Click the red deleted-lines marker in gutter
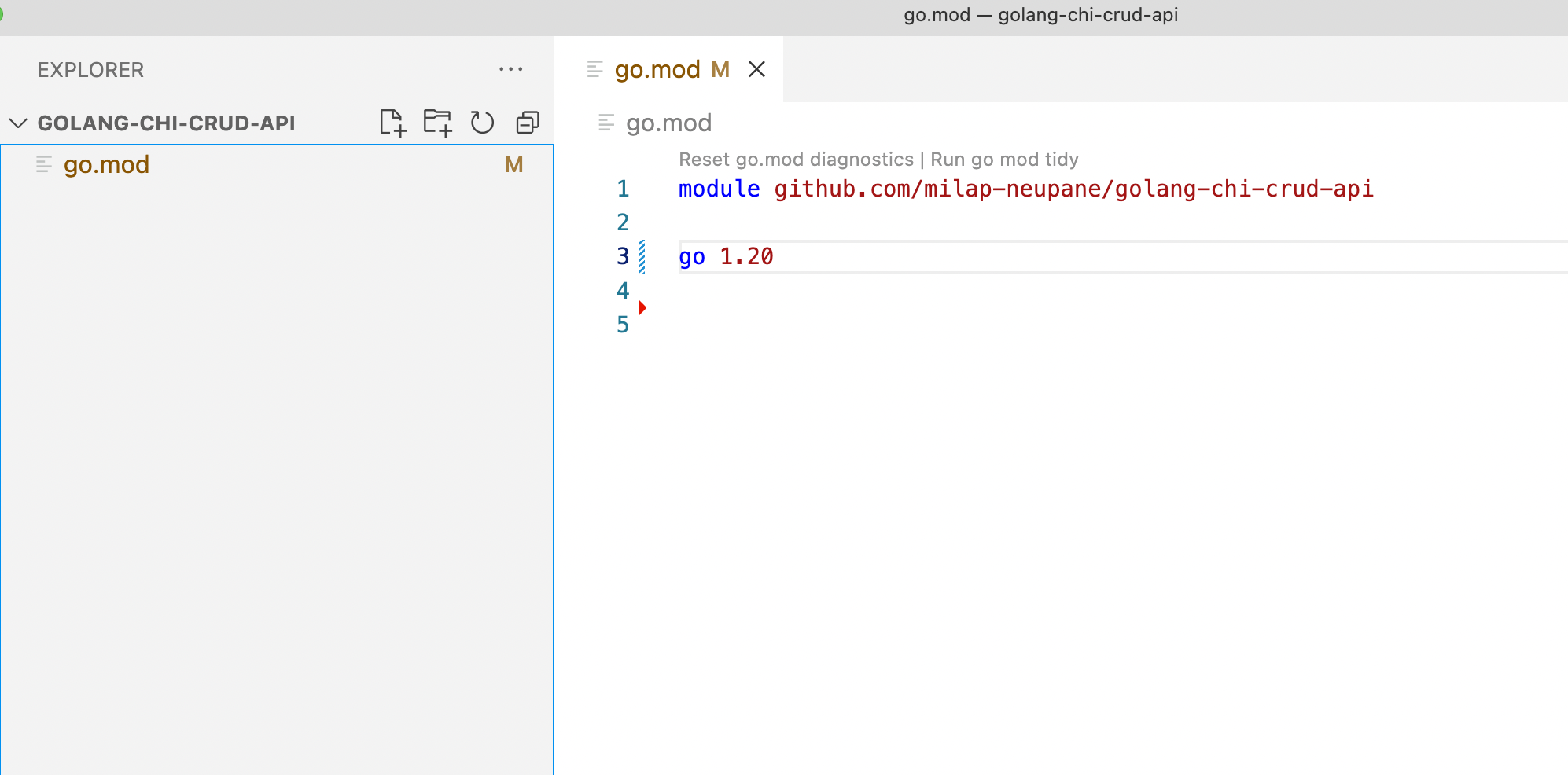Image resolution: width=1568 pixels, height=775 pixels. tap(642, 307)
